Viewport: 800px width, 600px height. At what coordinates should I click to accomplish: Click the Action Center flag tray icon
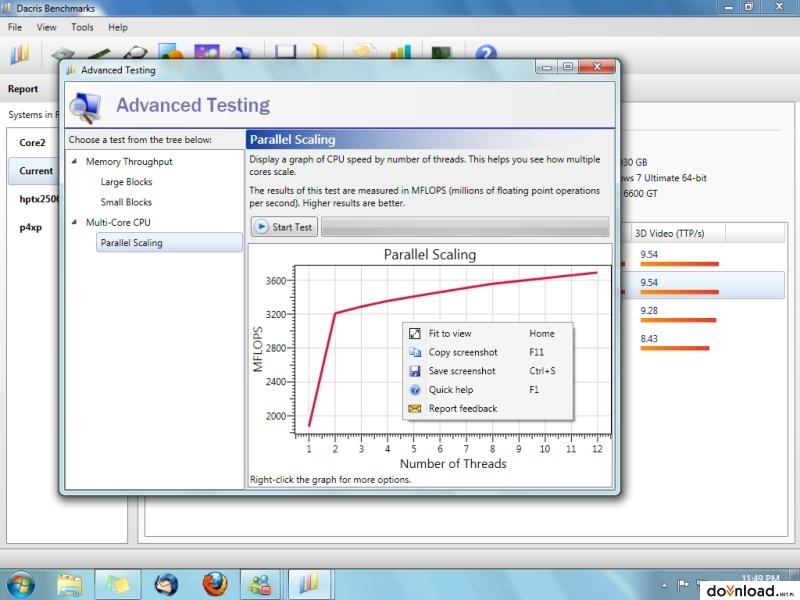click(683, 585)
